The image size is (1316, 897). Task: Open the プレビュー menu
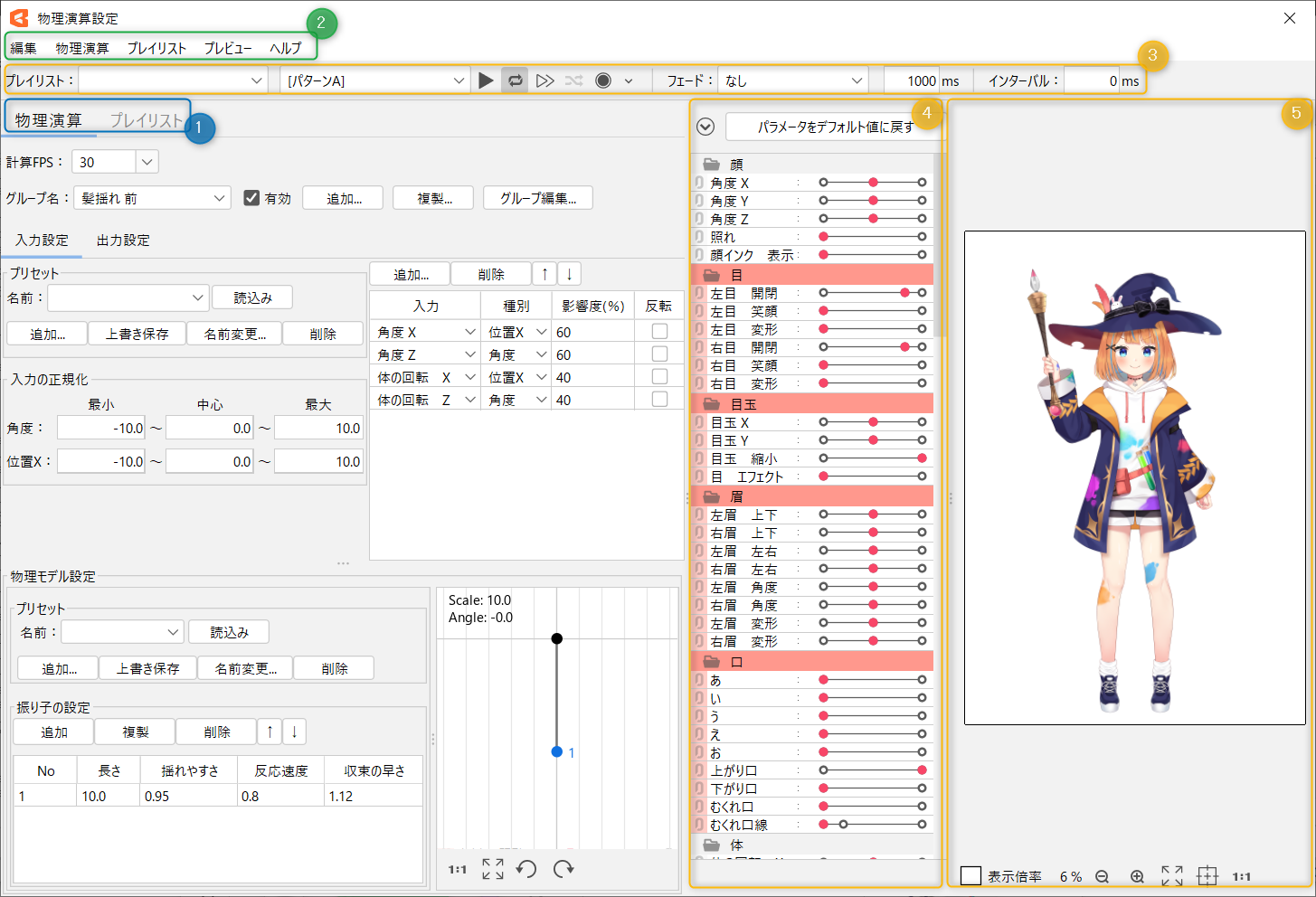[x=228, y=48]
